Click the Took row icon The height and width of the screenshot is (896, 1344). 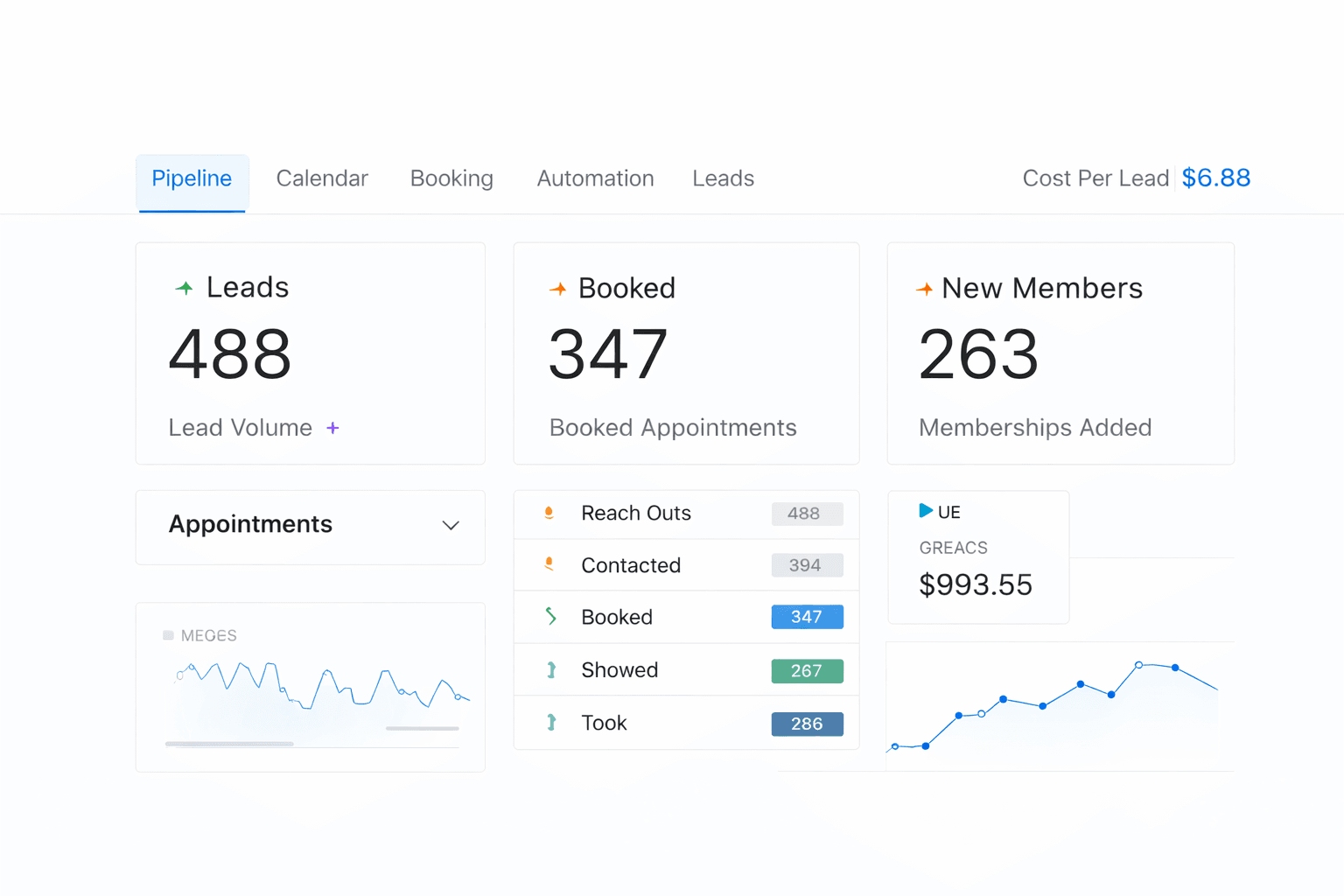point(551,723)
